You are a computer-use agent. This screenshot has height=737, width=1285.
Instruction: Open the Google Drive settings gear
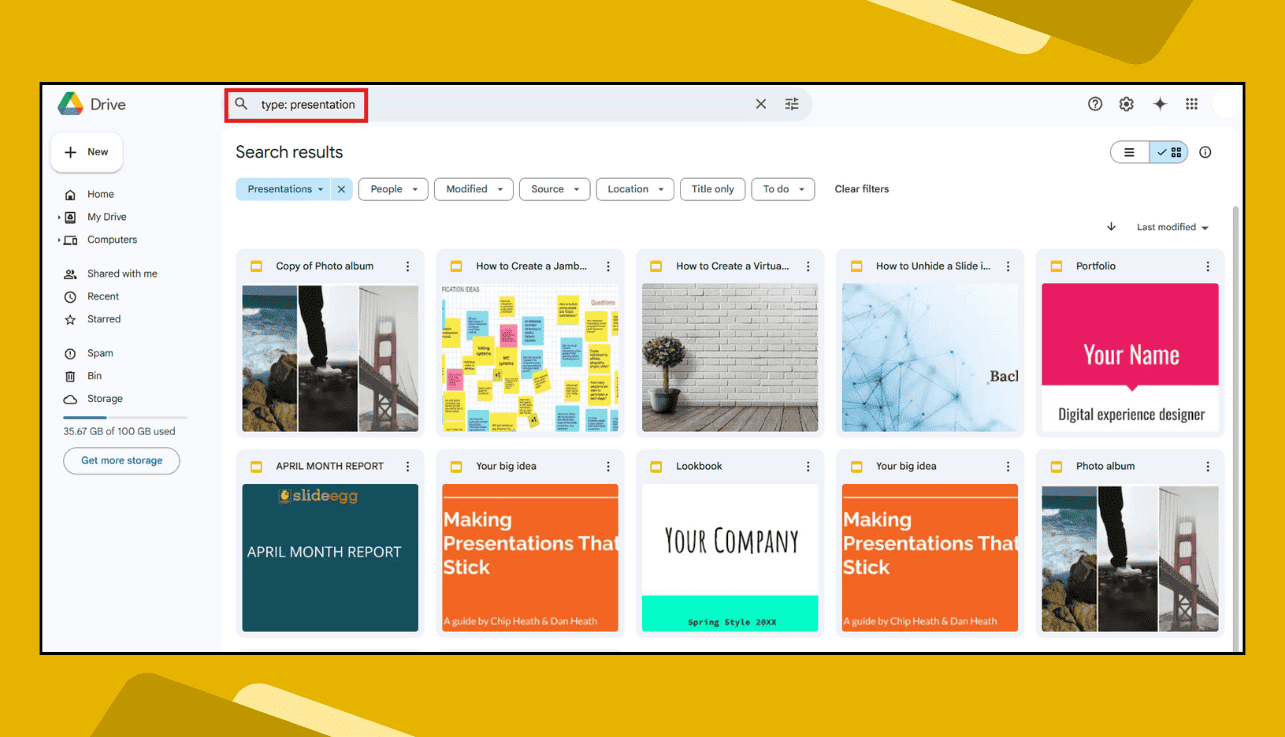click(1126, 103)
